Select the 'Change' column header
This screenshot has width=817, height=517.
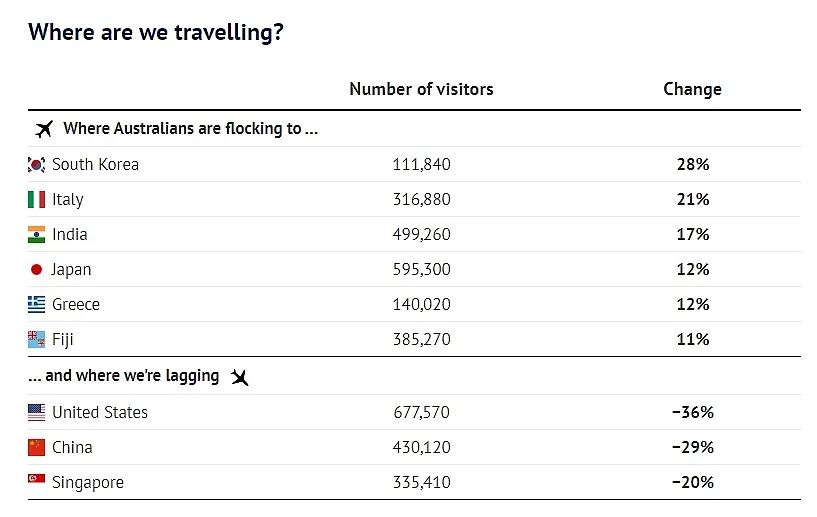pos(692,89)
